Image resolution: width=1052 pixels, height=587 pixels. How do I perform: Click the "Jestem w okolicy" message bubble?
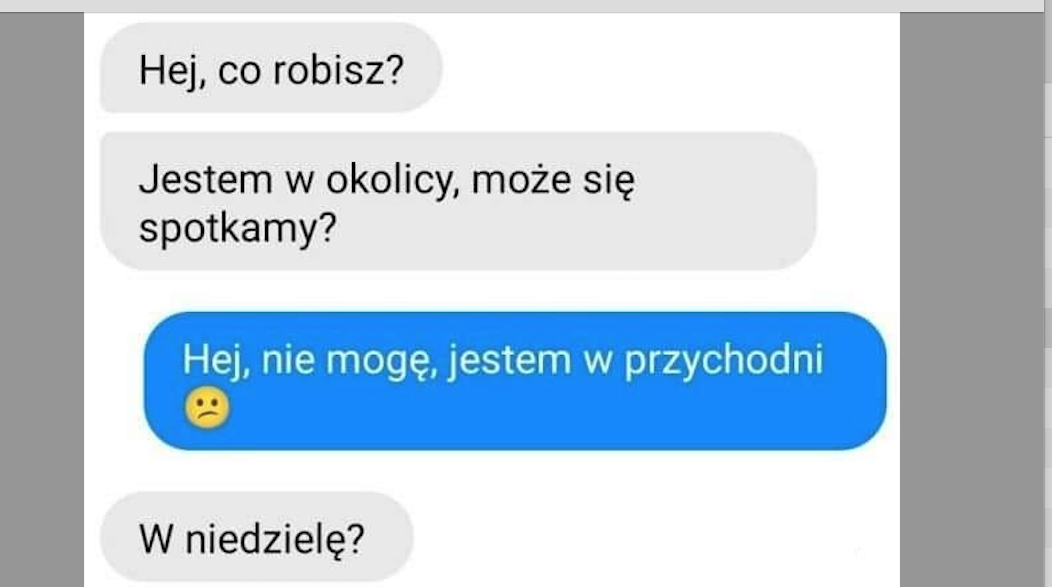458,201
